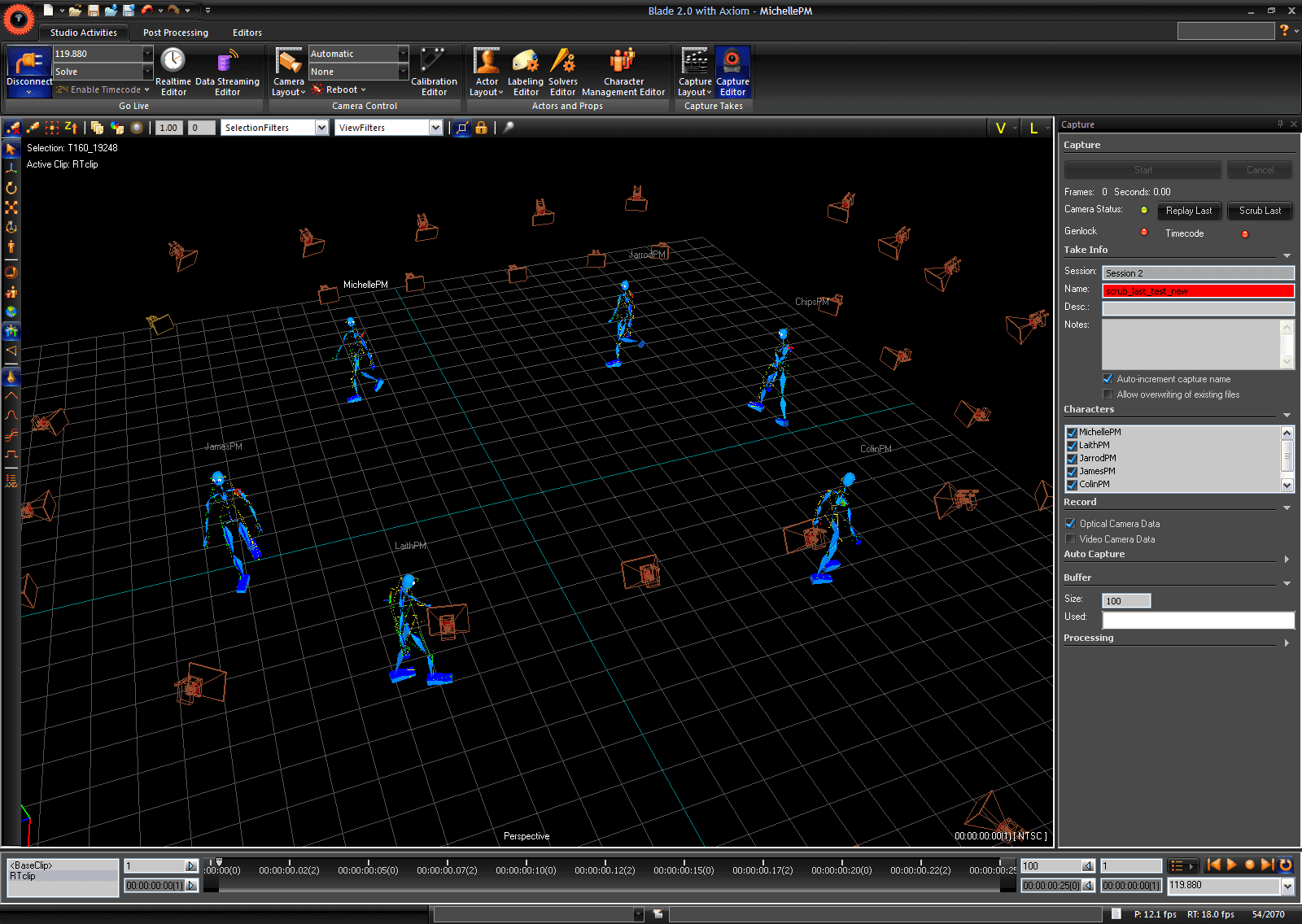
Task: Open the Solve mode dropdown
Action: 147,72
